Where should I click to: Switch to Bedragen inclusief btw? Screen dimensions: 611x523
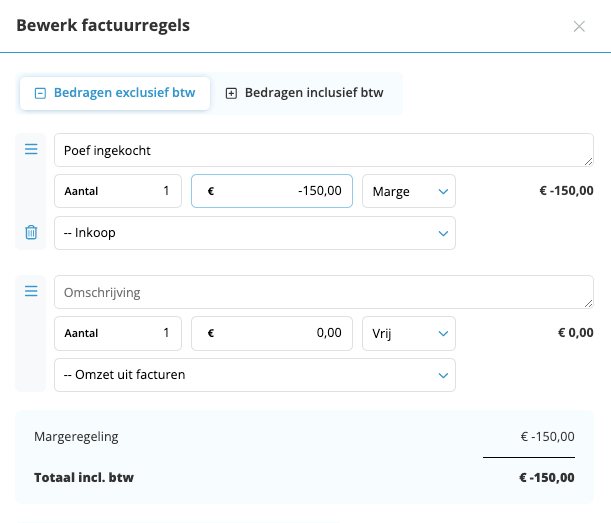pos(304,93)
